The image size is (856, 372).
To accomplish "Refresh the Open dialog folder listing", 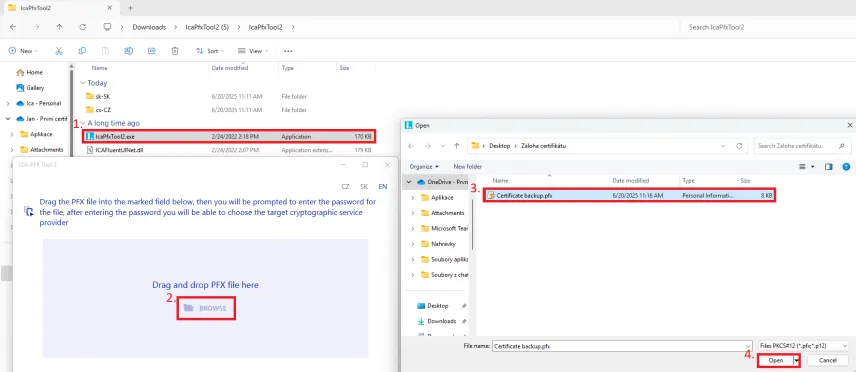I will click(740, 146).
